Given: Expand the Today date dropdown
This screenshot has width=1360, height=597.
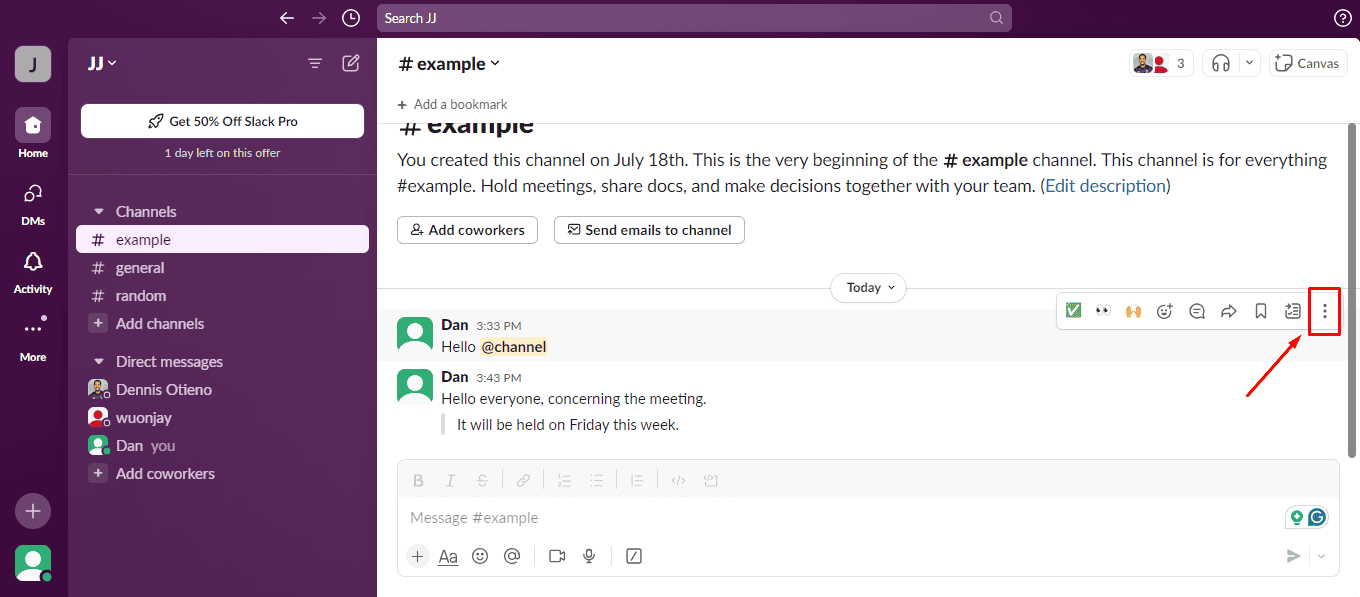Looking at the screenshot, I should point(868,288).
